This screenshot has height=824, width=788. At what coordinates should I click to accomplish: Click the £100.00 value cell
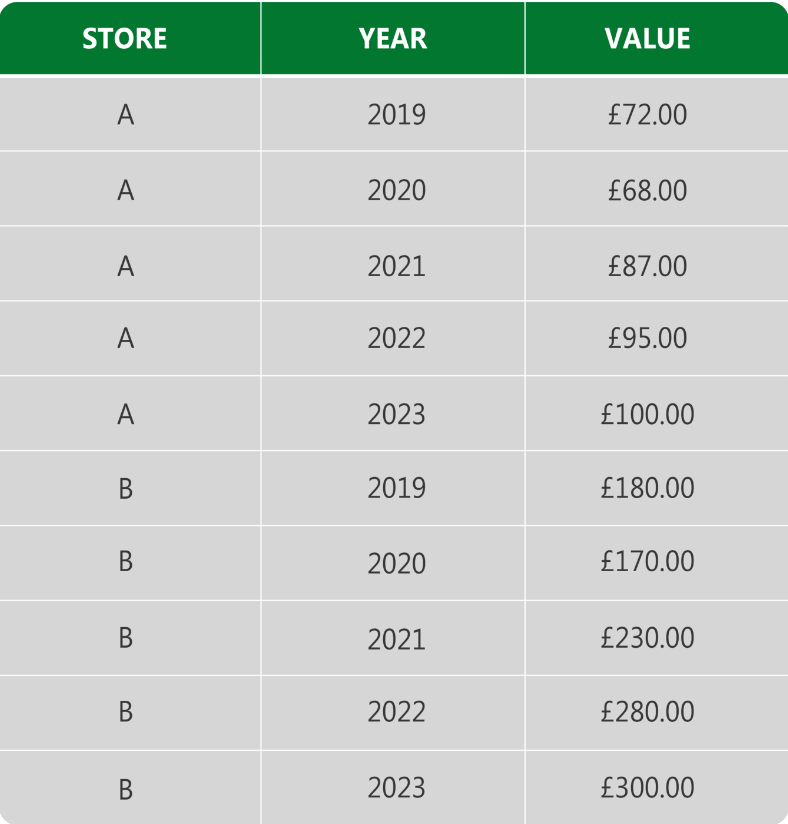[647, 413]
